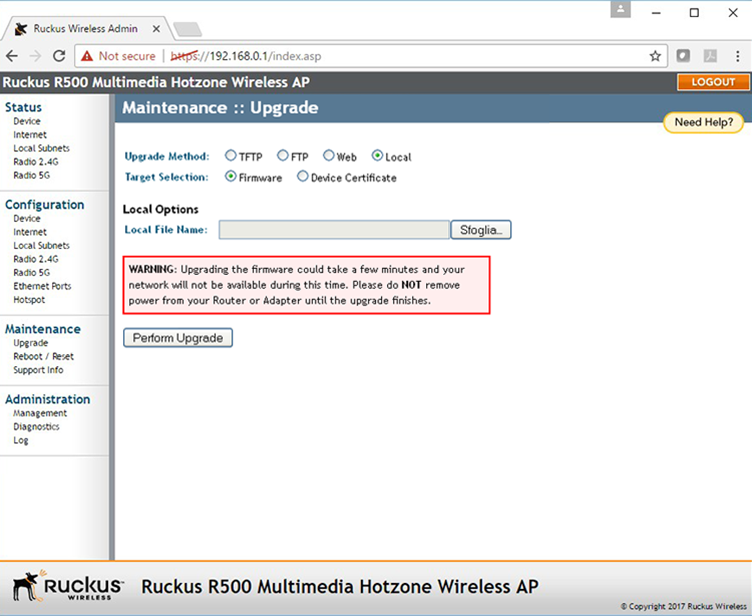Bookmark page with star icon
Screen dimensions: 752x616
[x=655, y=56]
